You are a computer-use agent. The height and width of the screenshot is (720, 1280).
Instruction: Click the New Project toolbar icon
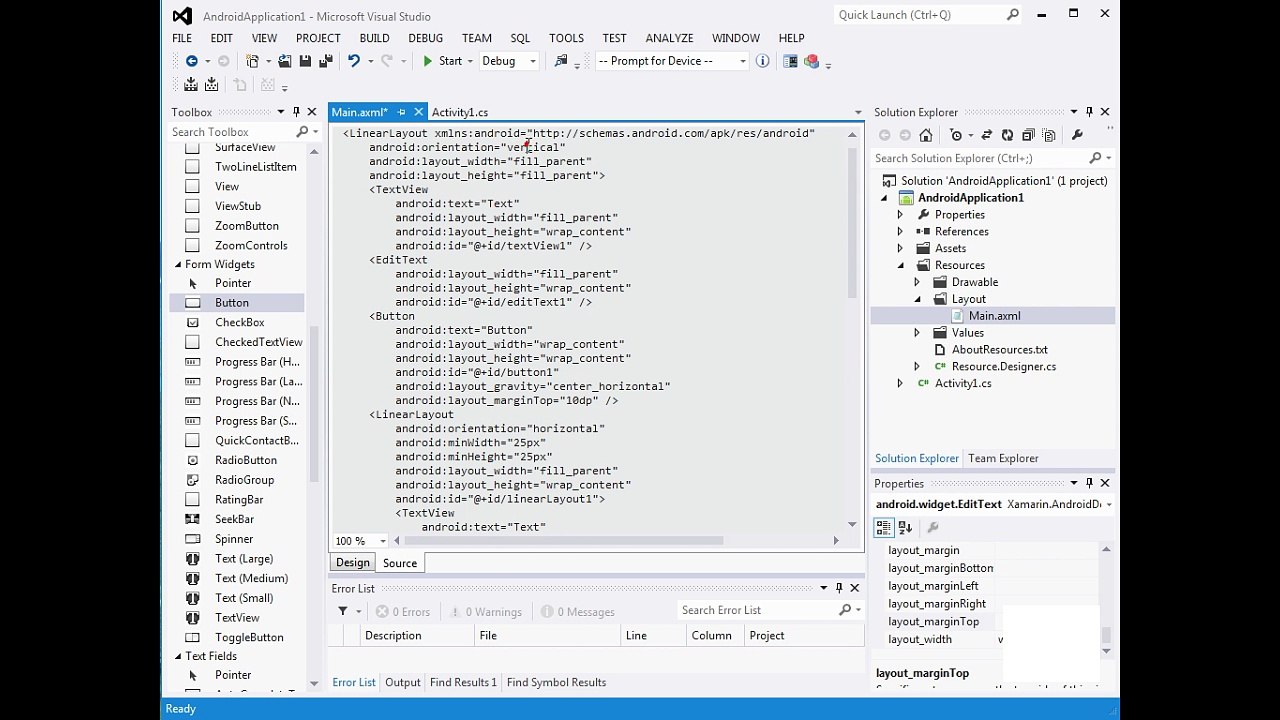tap(253, 61)
